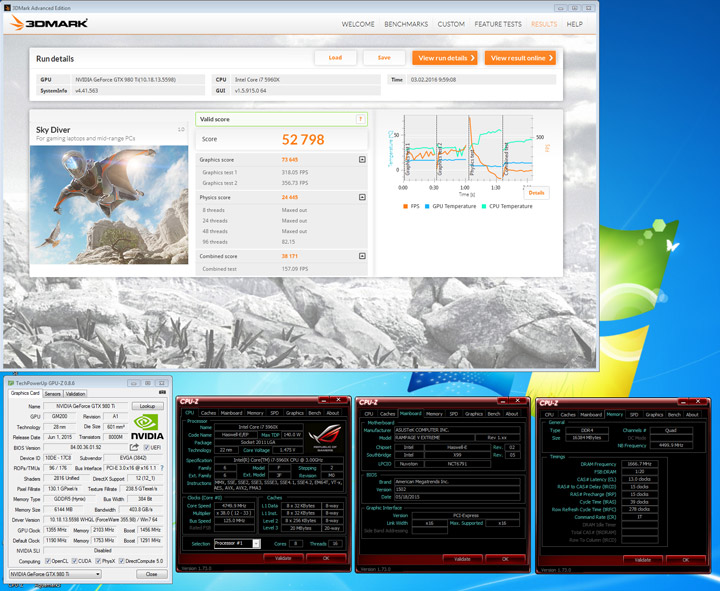Toggle the CUDA checkbox
The width and height of the screenshot is (720, 591).
(x=74, y=561)
